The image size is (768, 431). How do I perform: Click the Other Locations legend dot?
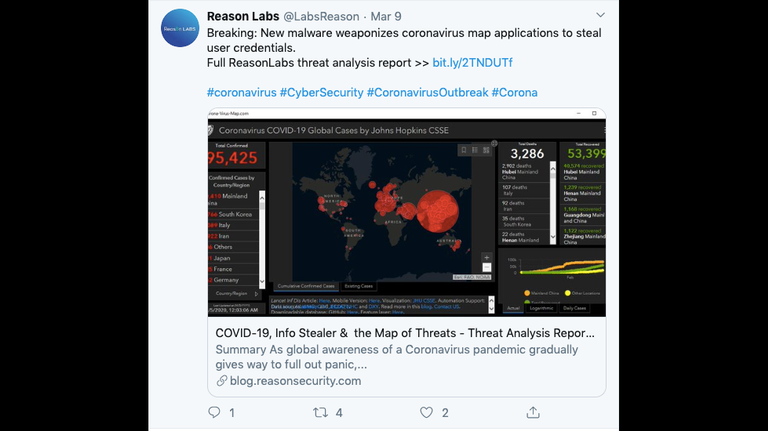568,293
